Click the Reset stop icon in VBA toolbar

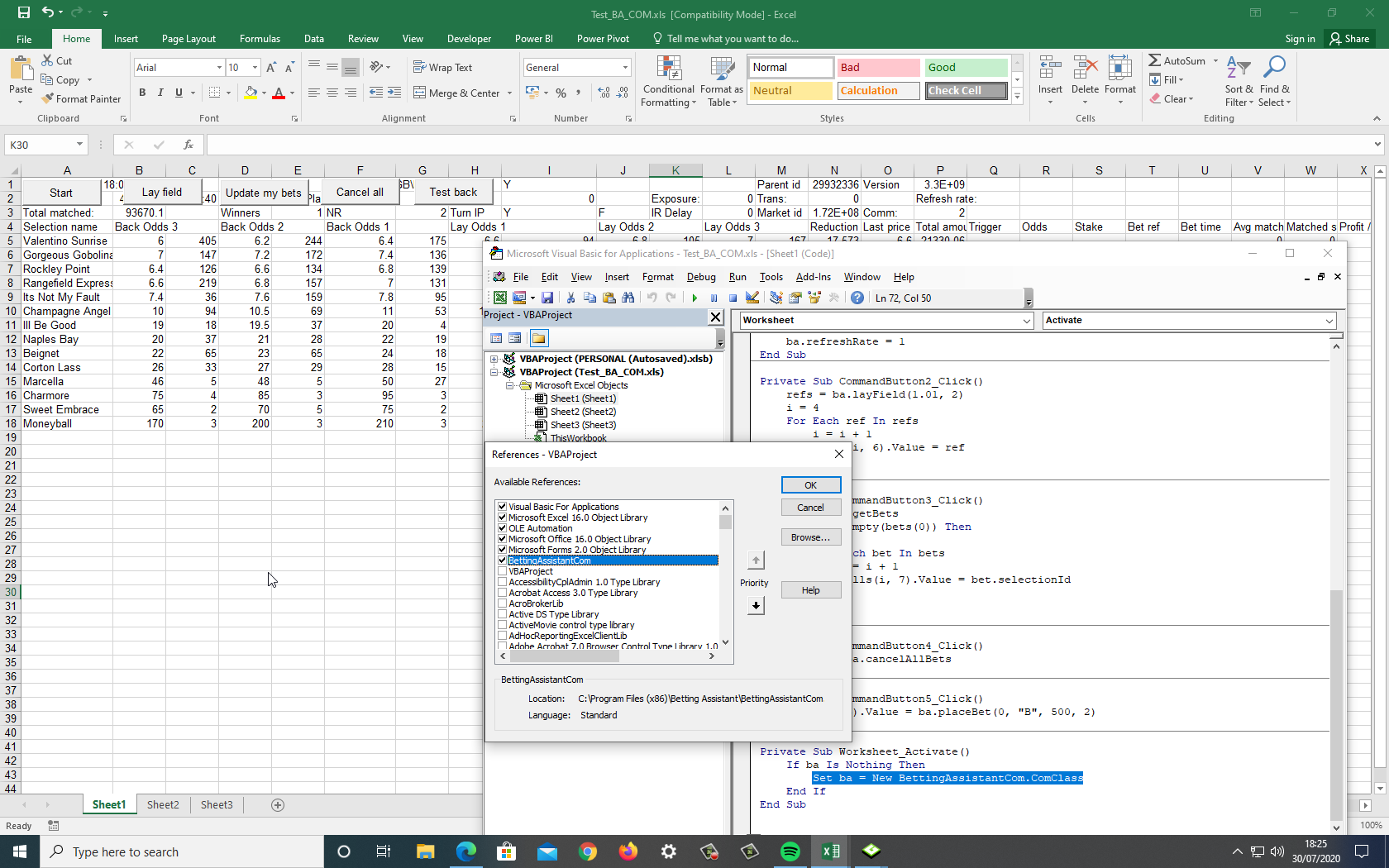click(733, 298)
